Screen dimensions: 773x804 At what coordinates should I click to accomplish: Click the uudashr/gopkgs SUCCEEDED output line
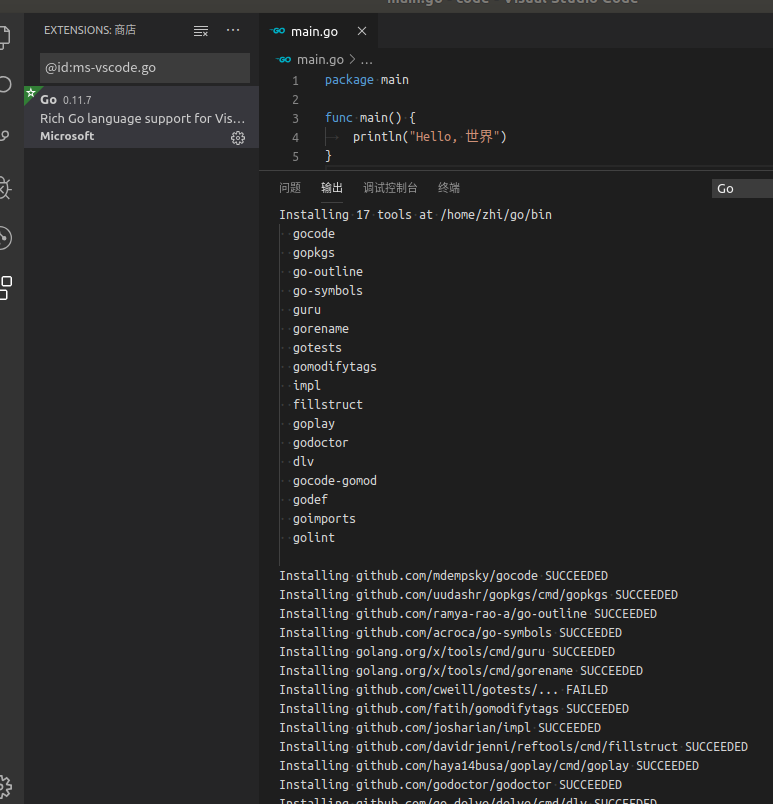(x=478, y=595)
